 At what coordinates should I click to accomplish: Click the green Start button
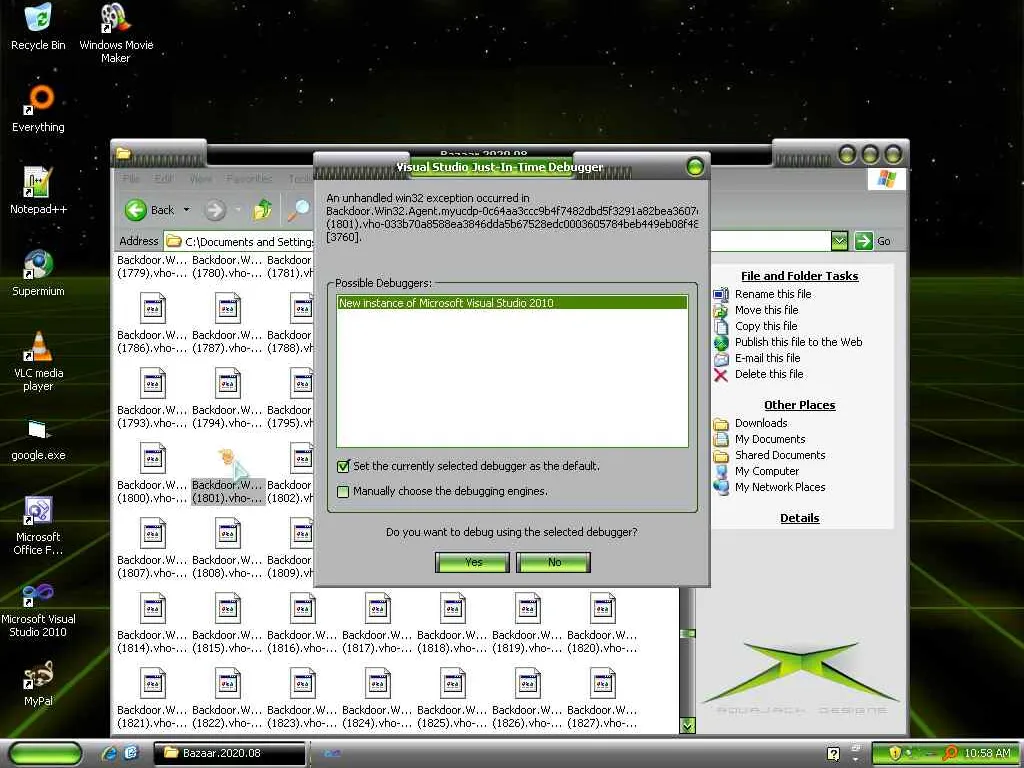44,753
